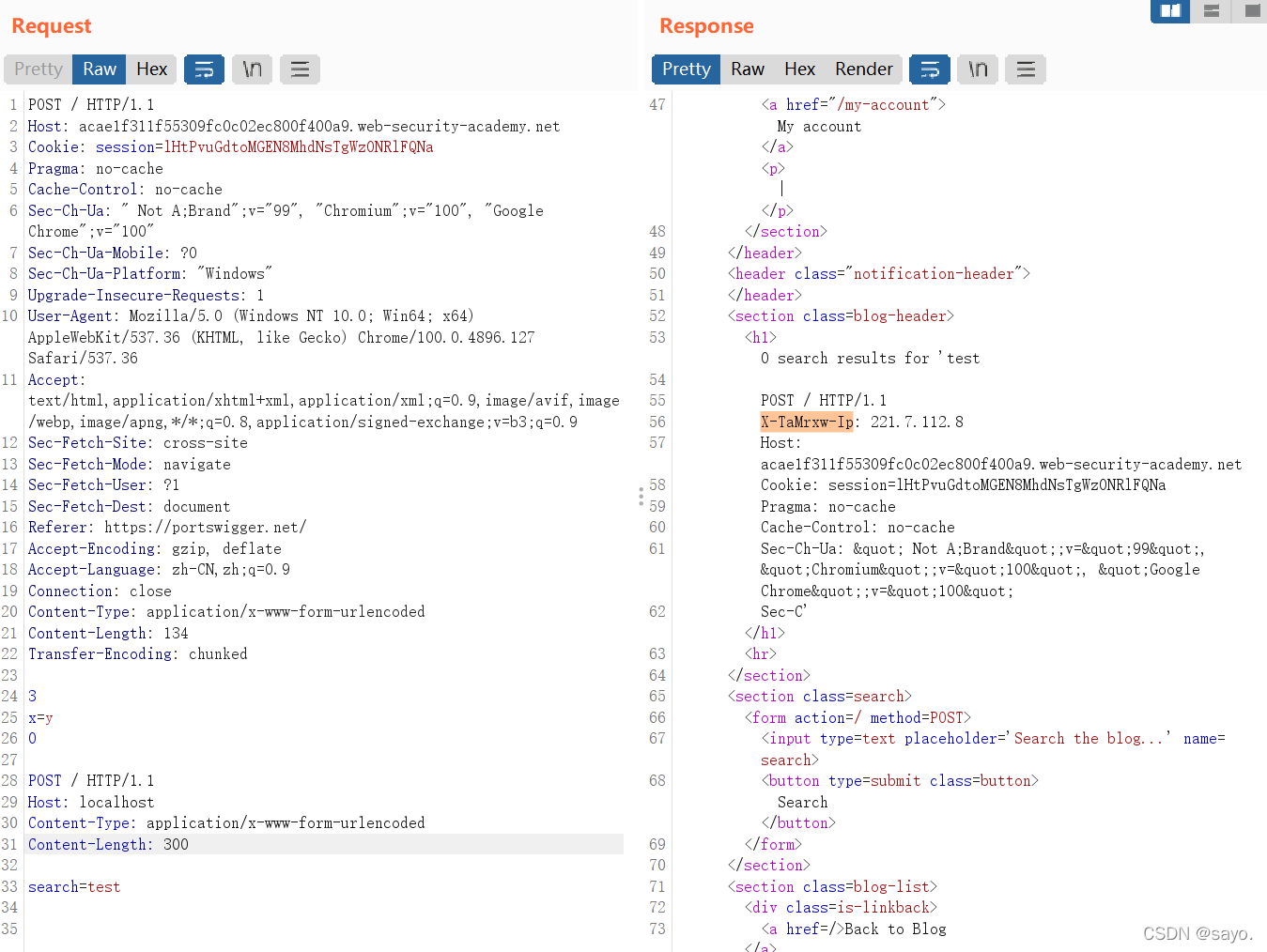1267x952 pixels.
Task: Click the 'Sec-Ch-Ua-Platform: "Windows"' header line
Action: click(x=150, y=273)
